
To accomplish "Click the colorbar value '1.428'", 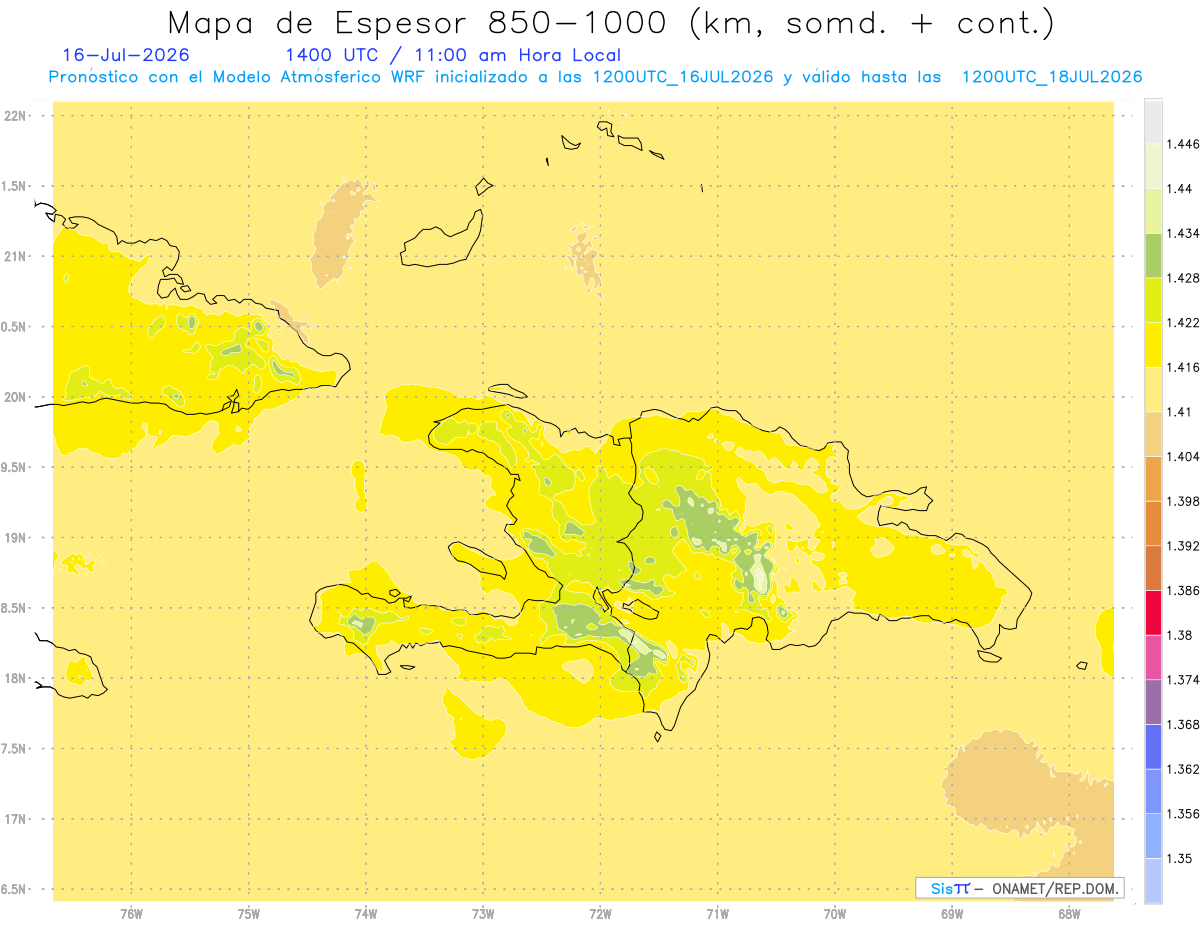I will point(1182,278).
